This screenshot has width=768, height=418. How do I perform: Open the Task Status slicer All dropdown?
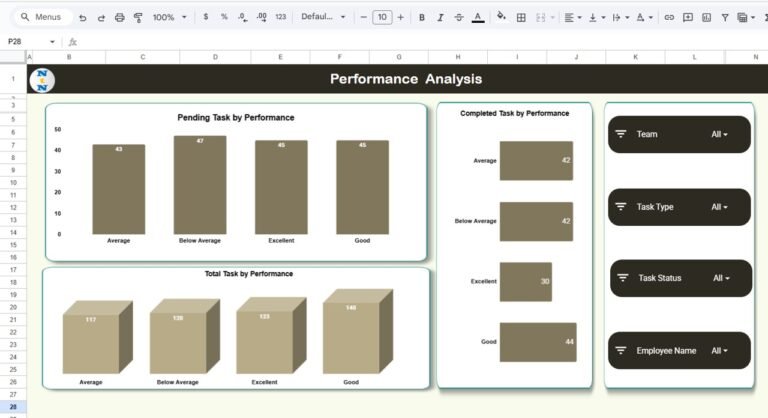click(x=721, y=278)
